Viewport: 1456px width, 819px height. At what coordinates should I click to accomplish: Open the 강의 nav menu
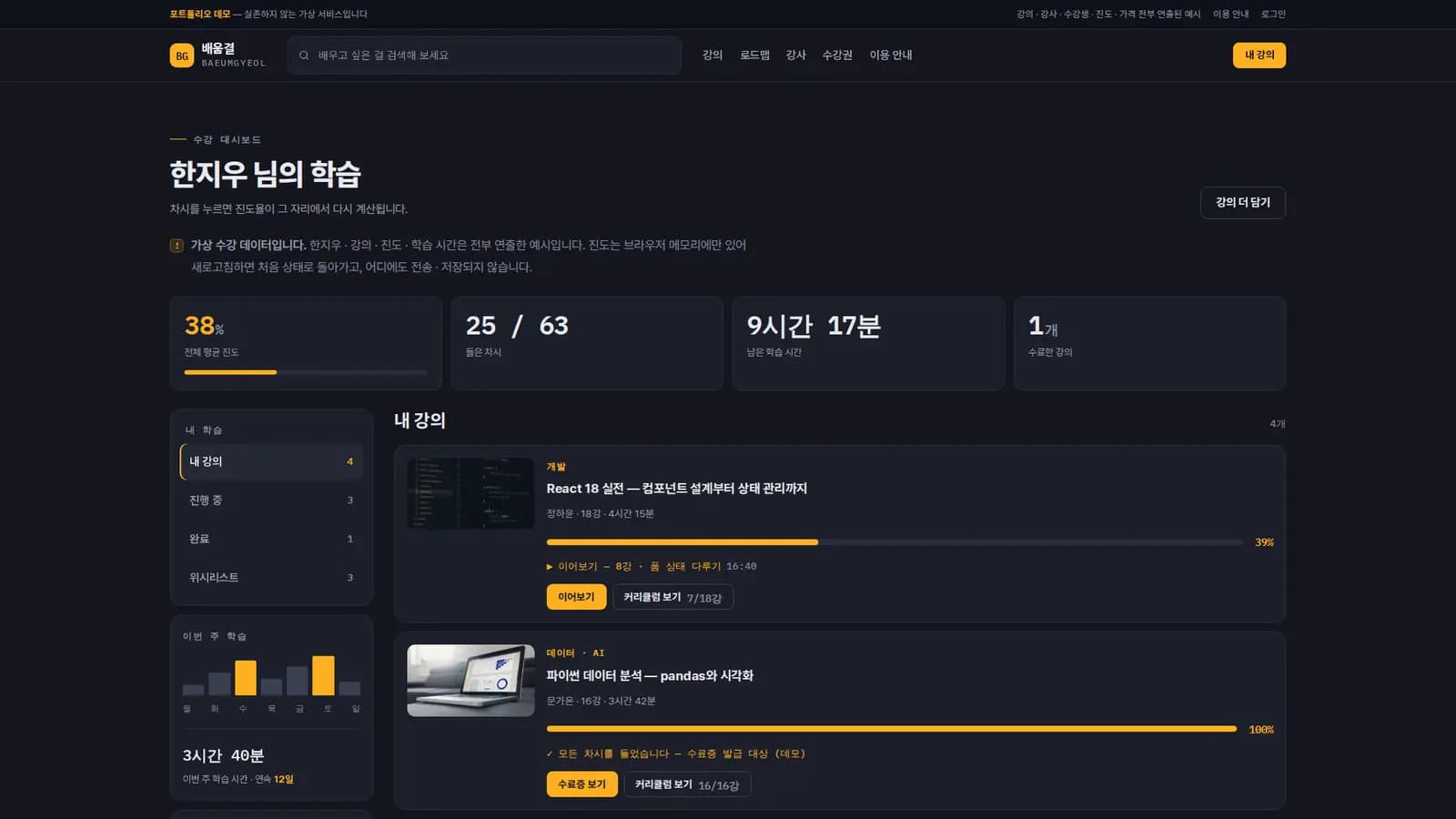click(713, 56)
